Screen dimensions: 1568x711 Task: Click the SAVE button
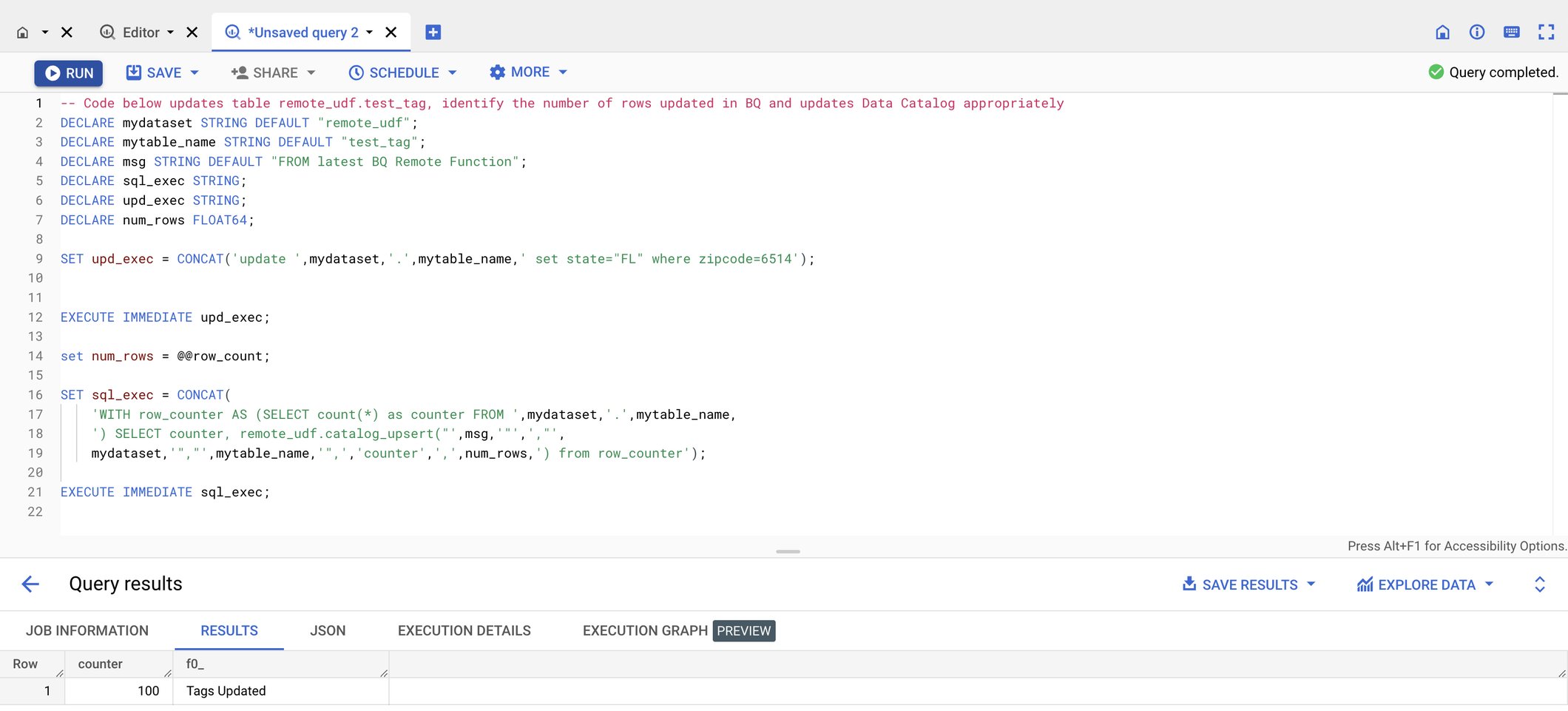(x=153, y=73)
